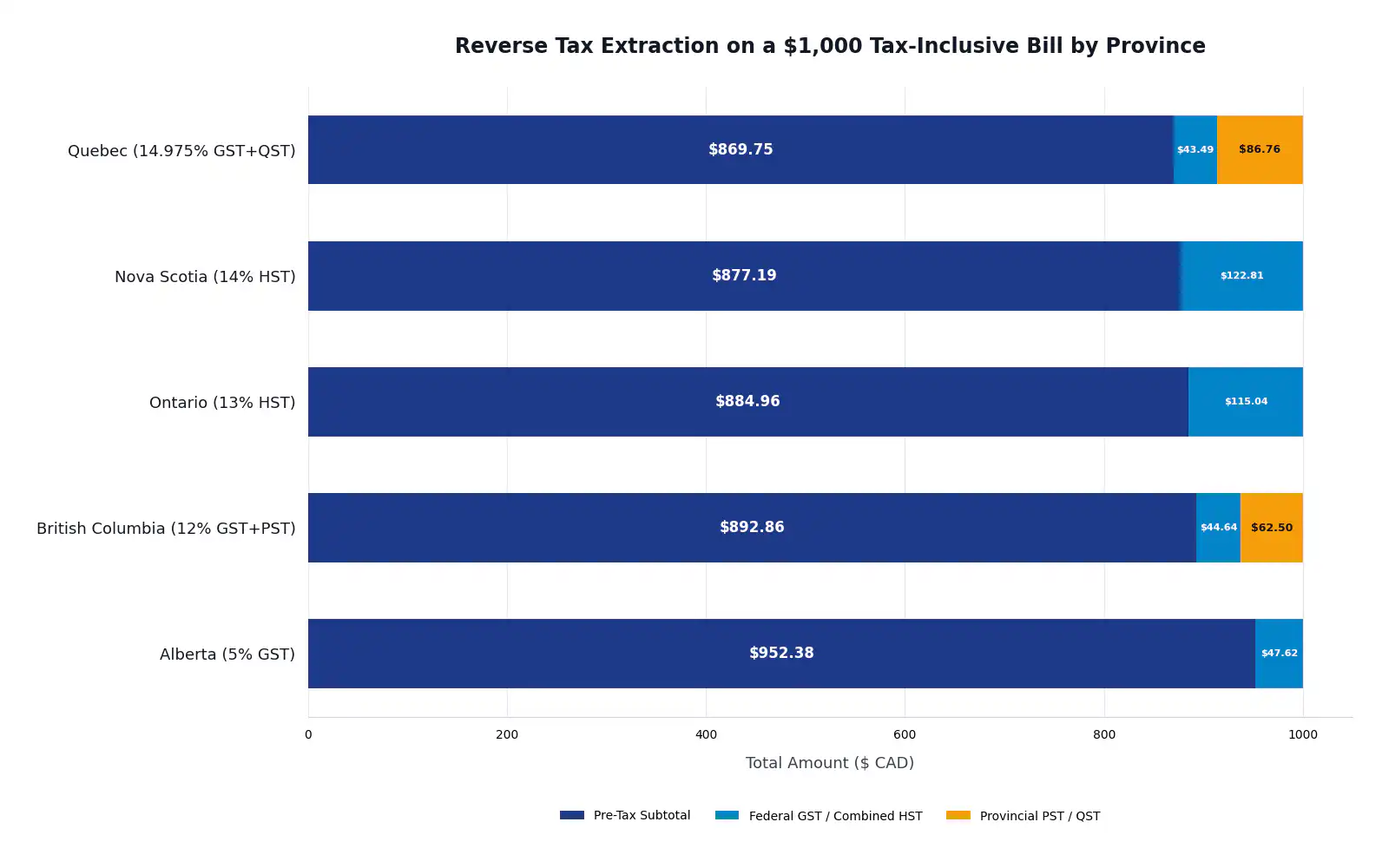Select Quebec's $86.76 QST segment
The height and width of the screenshot is (868, 1389).
pyautogui.click(x=1260, y=149)
